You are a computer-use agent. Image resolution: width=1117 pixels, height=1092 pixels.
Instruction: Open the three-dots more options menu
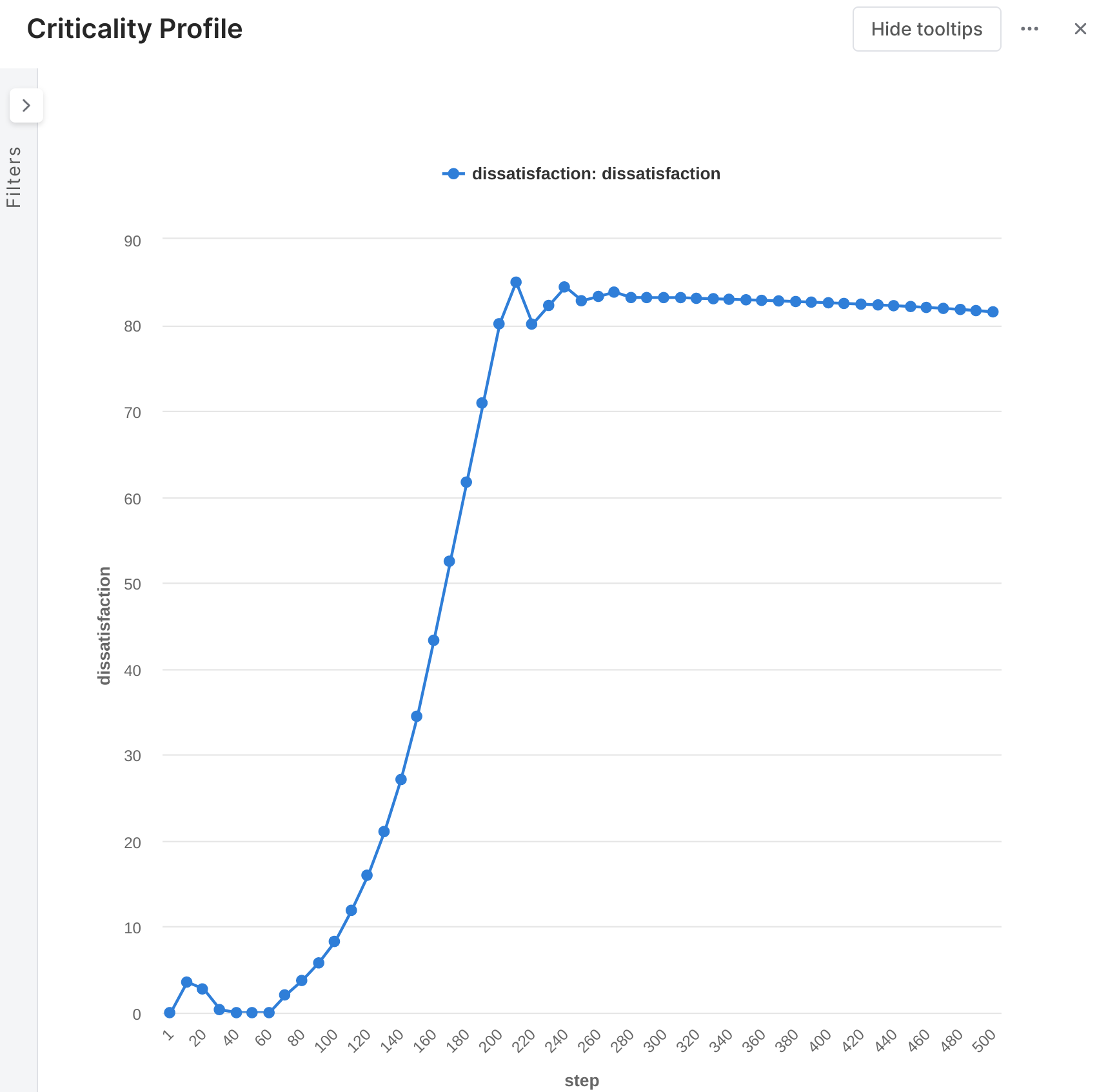point(1029,29)
